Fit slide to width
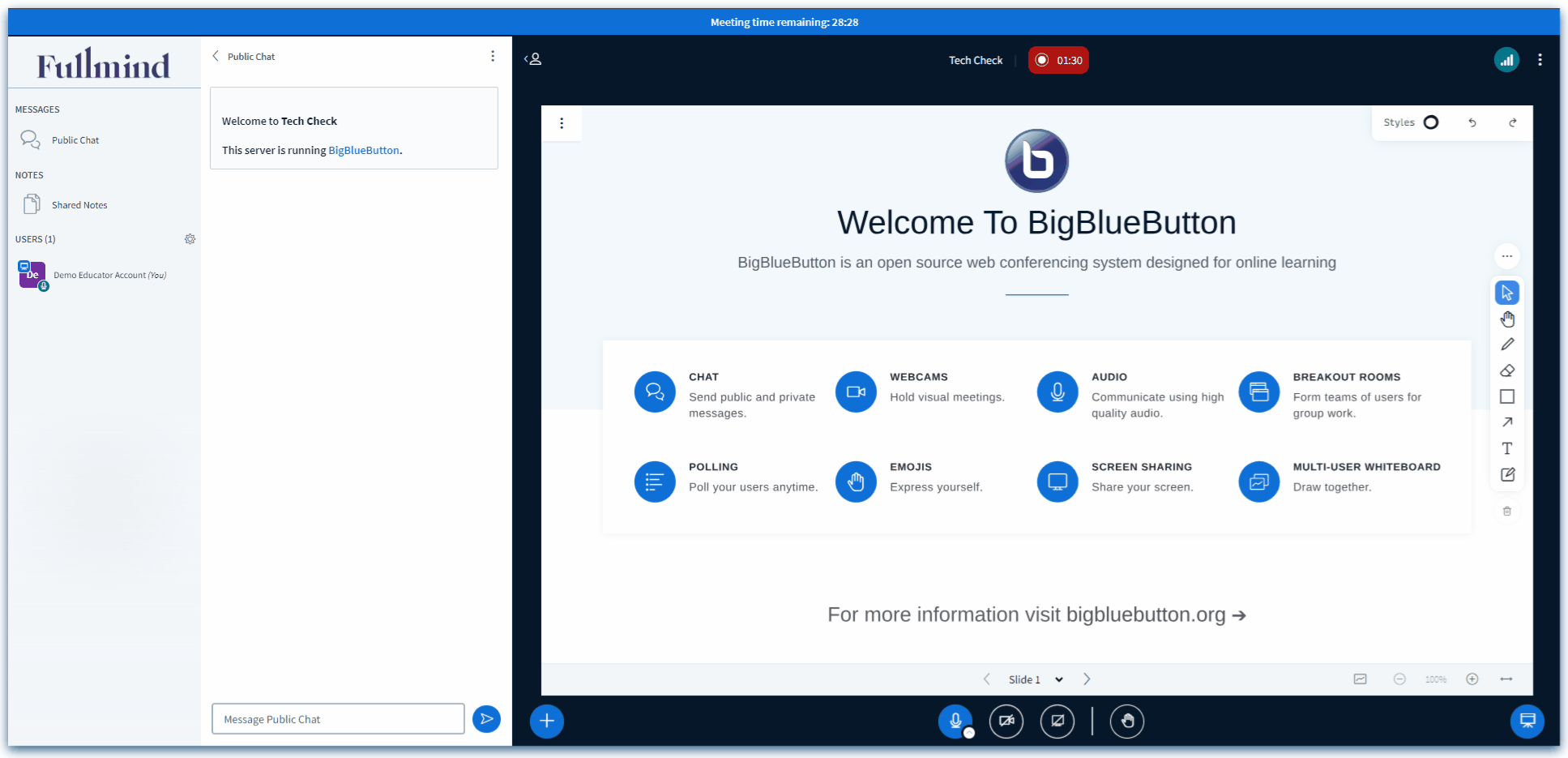1568x758 pixels. [1506, 679]
